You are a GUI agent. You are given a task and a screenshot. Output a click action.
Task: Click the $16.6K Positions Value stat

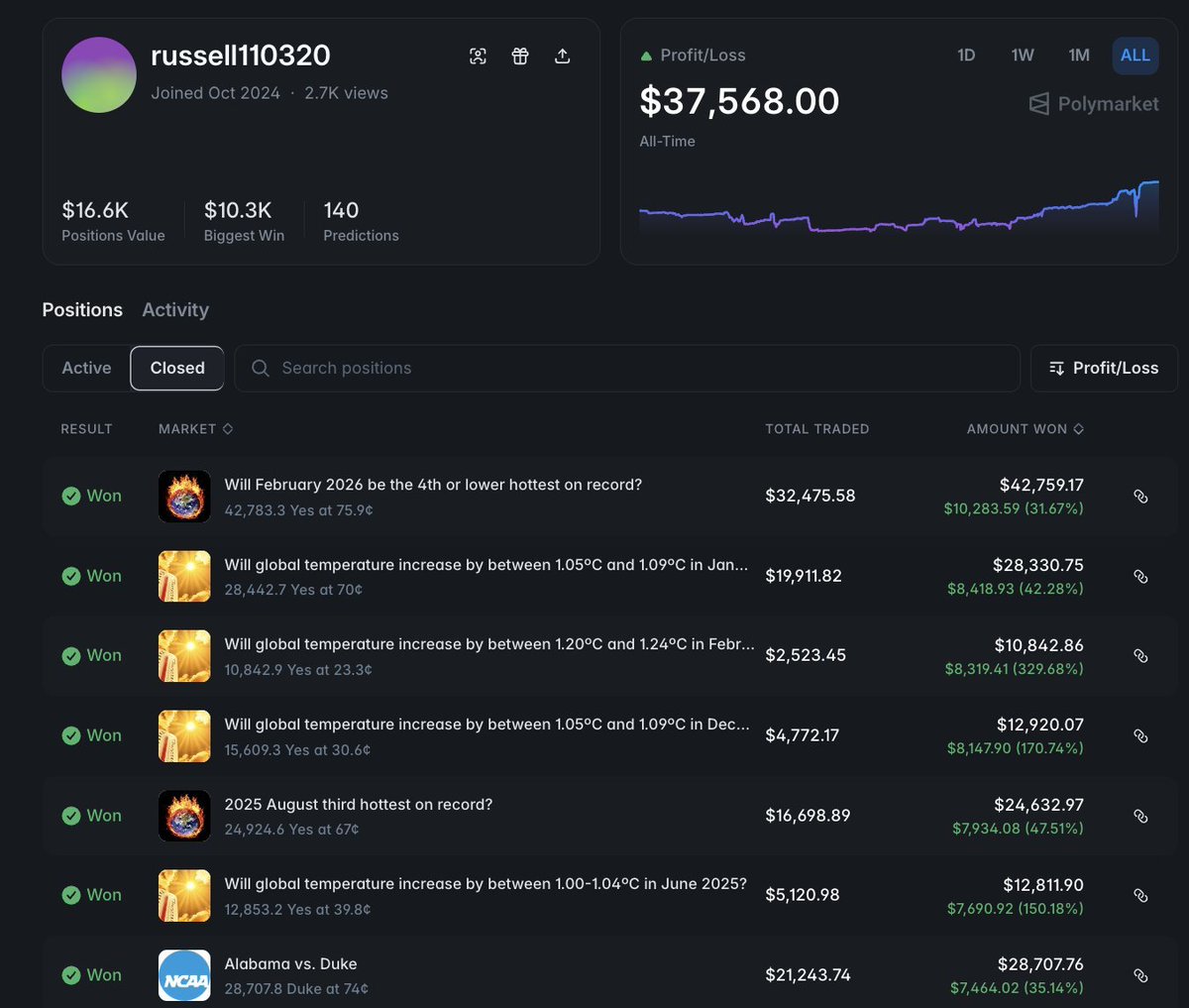point(113,221)
